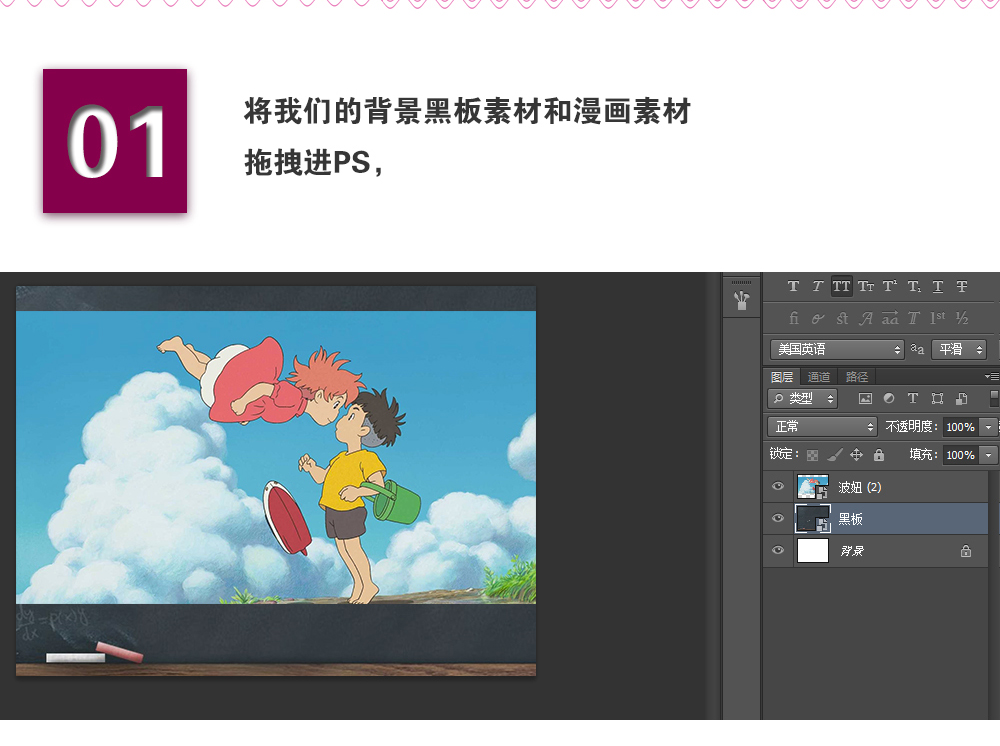The image size is (1000, 746).
Task: Filter layers by shape layers icon
Action: (x=937, y=399)
